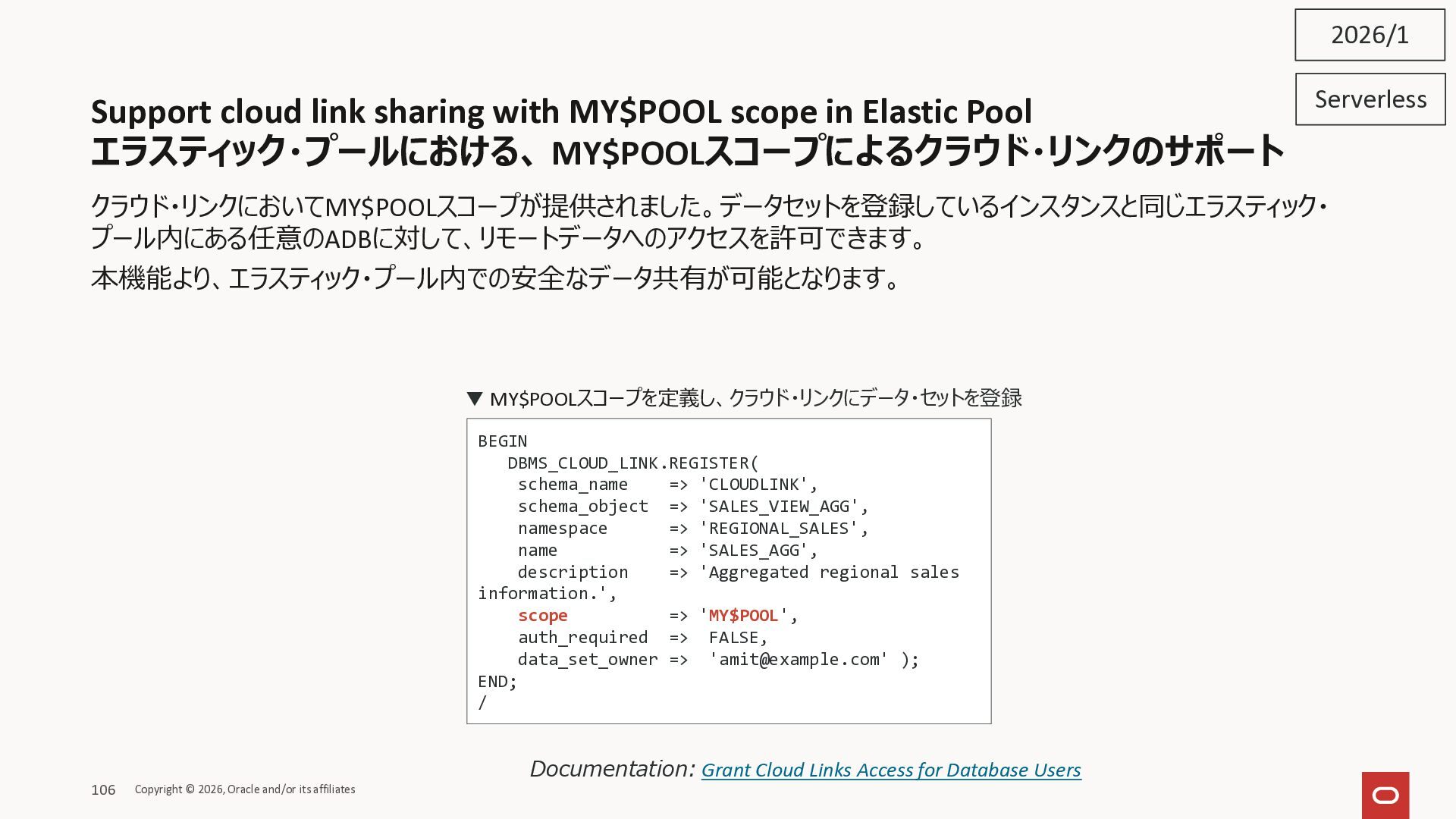Screen dimensions: 1456x819
Task: Click the Japanese slide title heading
Action: [686, 151]
